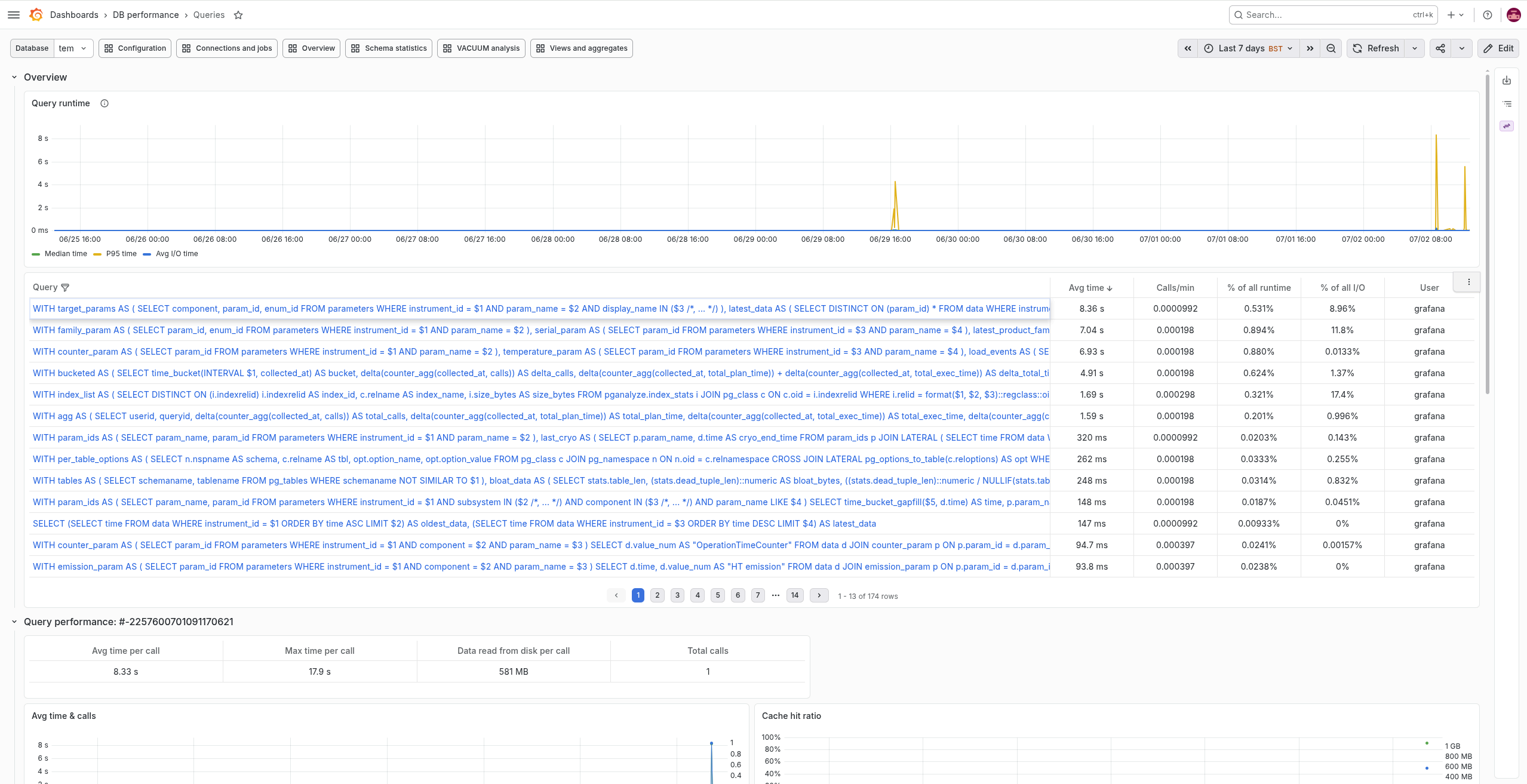Go to table page 5

(718, 595)
